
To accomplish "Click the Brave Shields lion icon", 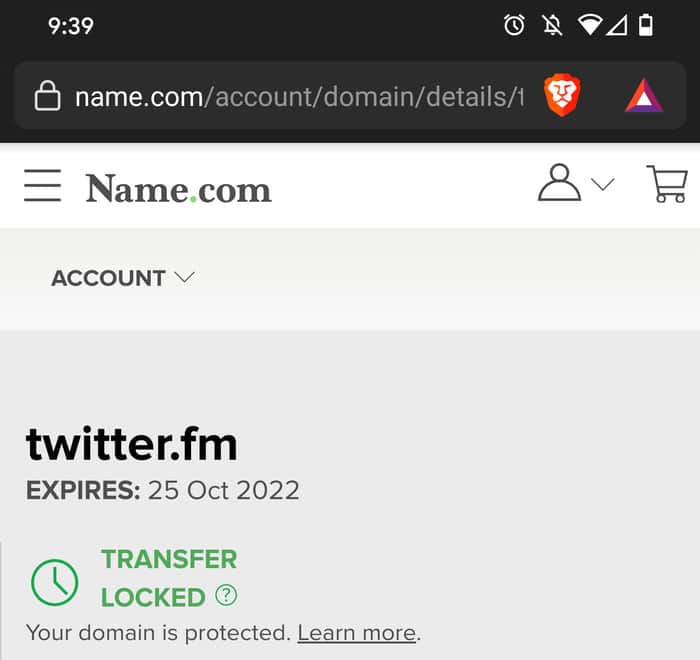I will (x=562, y=96).
